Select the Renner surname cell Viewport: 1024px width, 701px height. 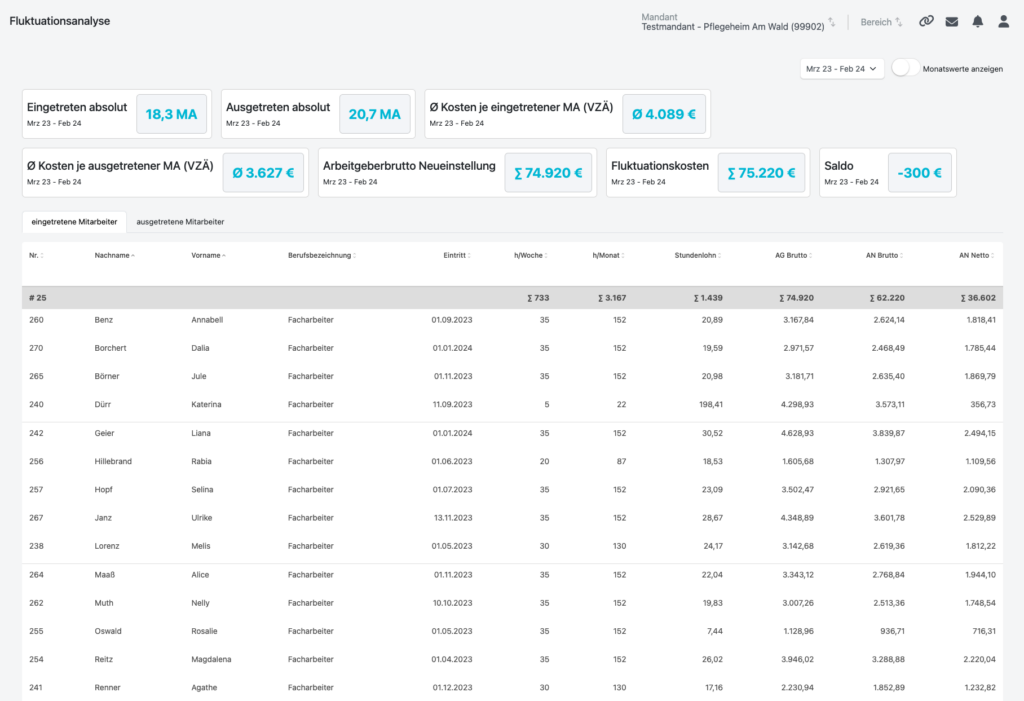(x=108, y=687)
